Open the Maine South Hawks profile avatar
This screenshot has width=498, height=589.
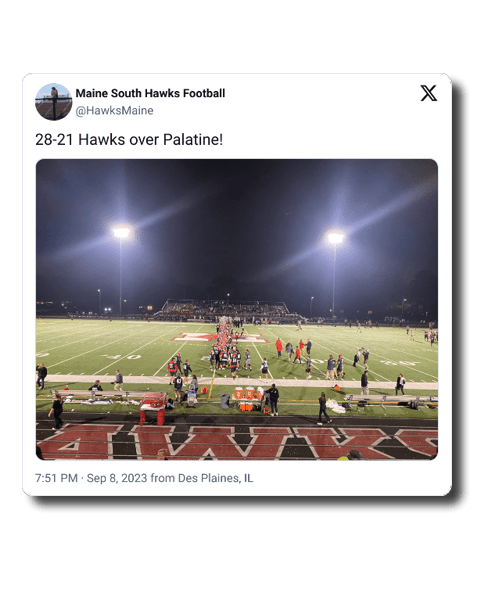pos(53,102)
